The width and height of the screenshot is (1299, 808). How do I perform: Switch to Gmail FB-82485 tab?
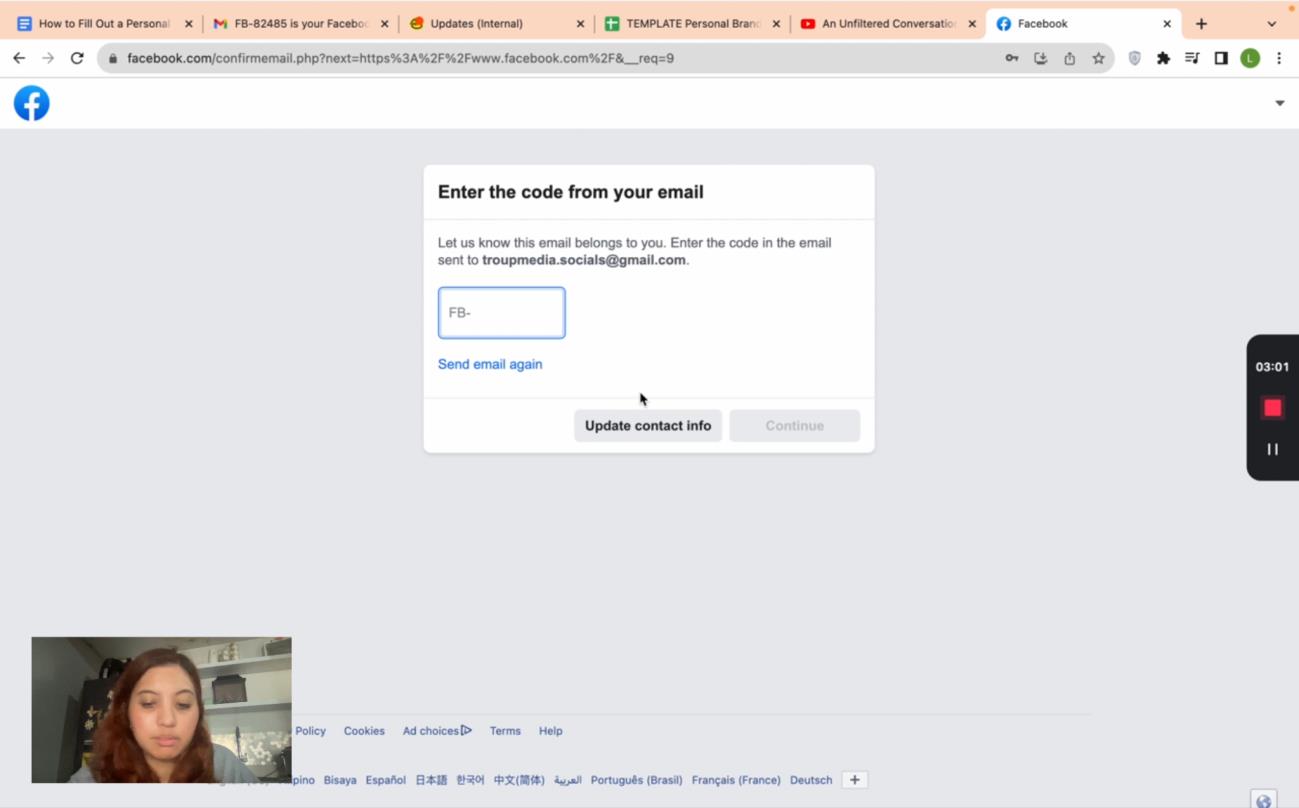300,23
